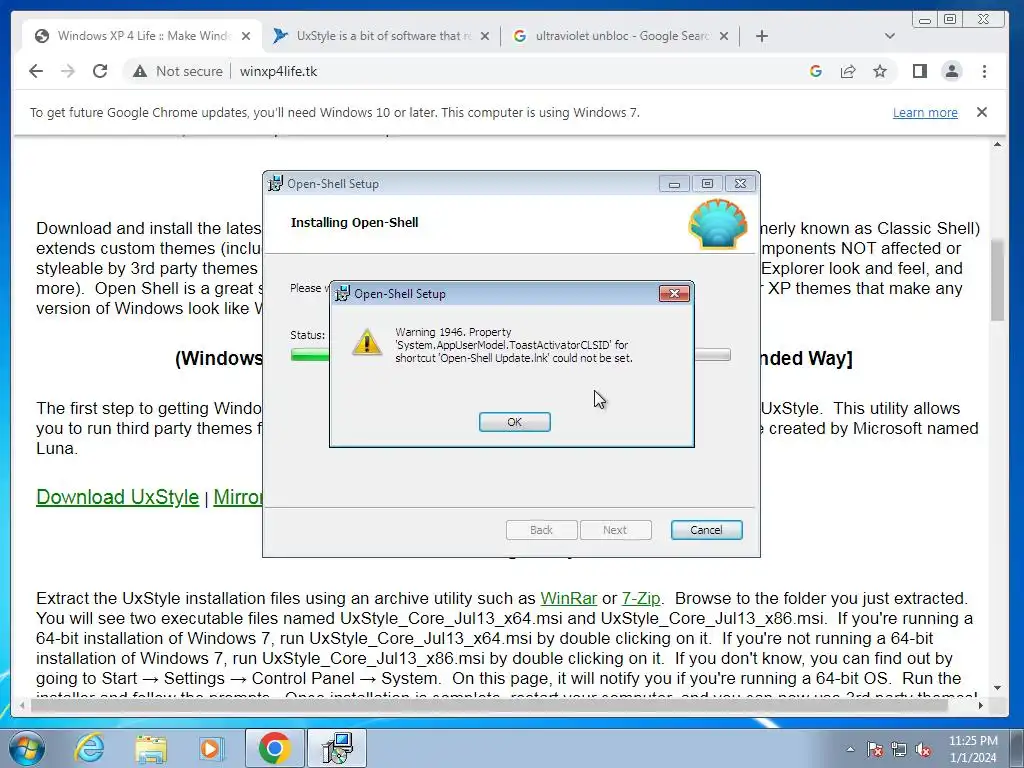Click the share page icon

coord(848,71)
